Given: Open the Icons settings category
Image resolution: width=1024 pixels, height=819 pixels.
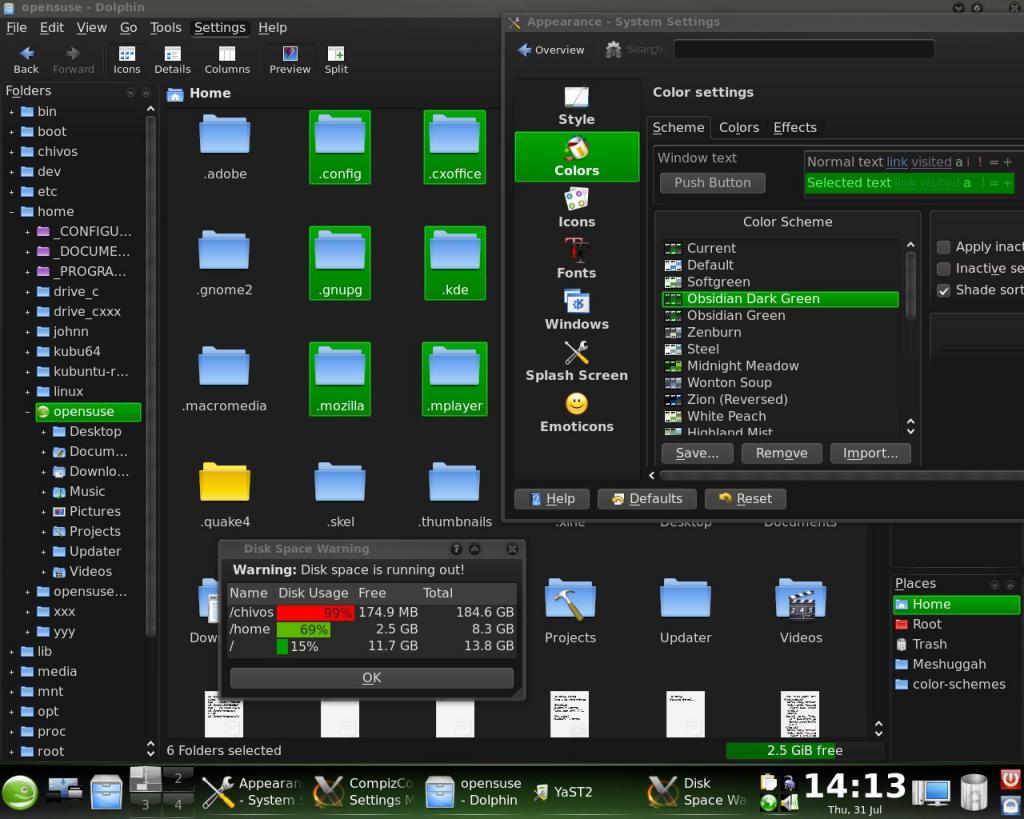Looking at the screenshot, I should click(576, 208).
